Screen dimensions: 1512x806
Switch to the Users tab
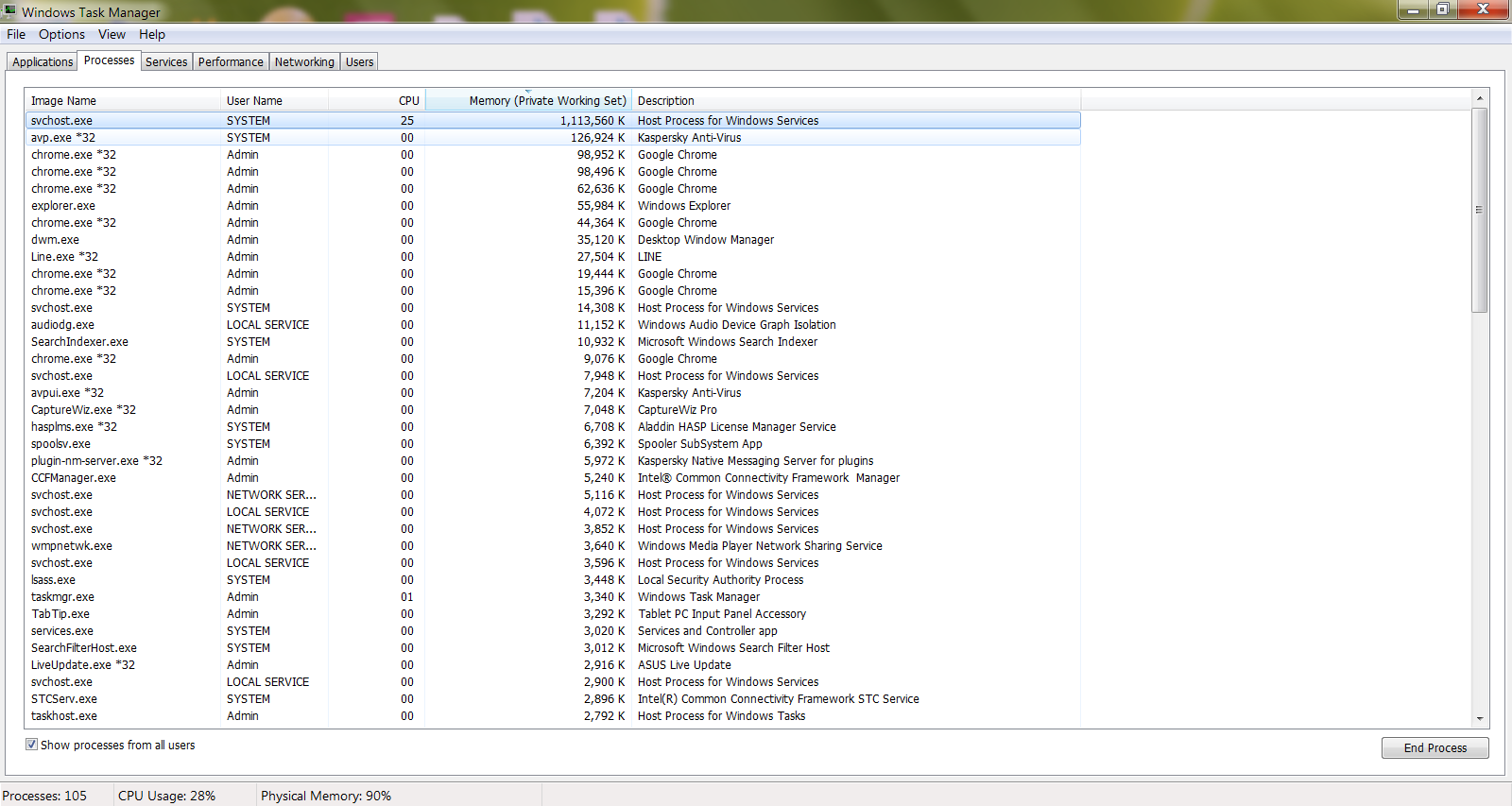pos(359,61)
